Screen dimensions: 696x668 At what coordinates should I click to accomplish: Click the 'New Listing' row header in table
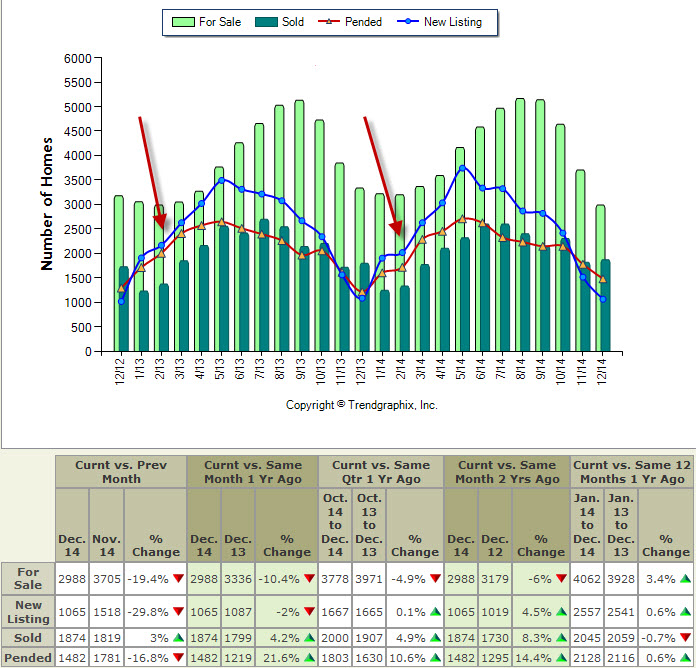pos(28,612)
